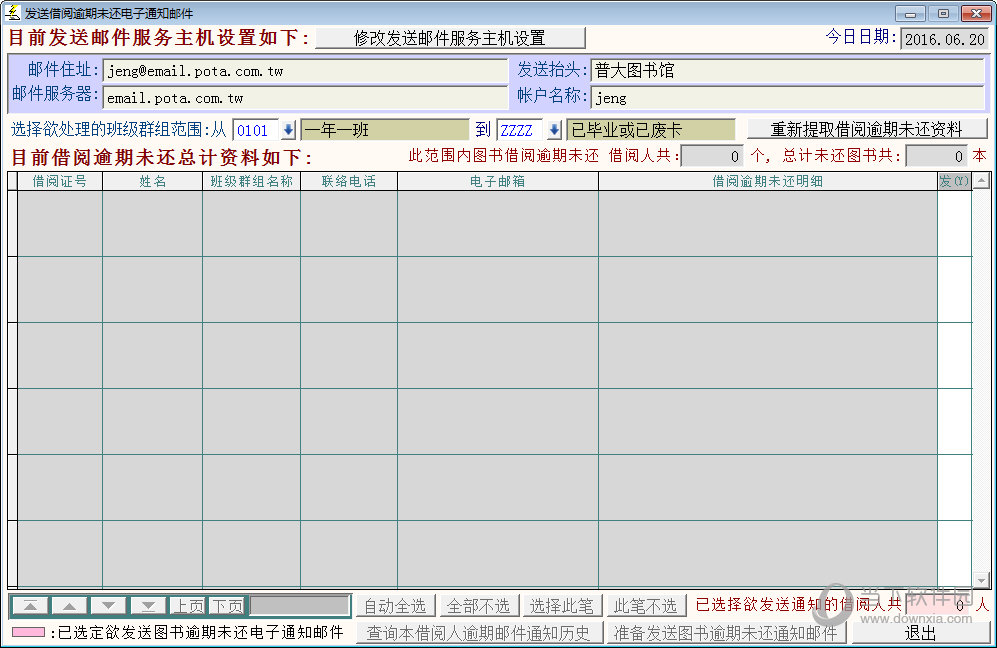The height and width of the screenshot is (648, 997).
Task: Click the 联络电话 column header
Action: (x=348, y=181)
